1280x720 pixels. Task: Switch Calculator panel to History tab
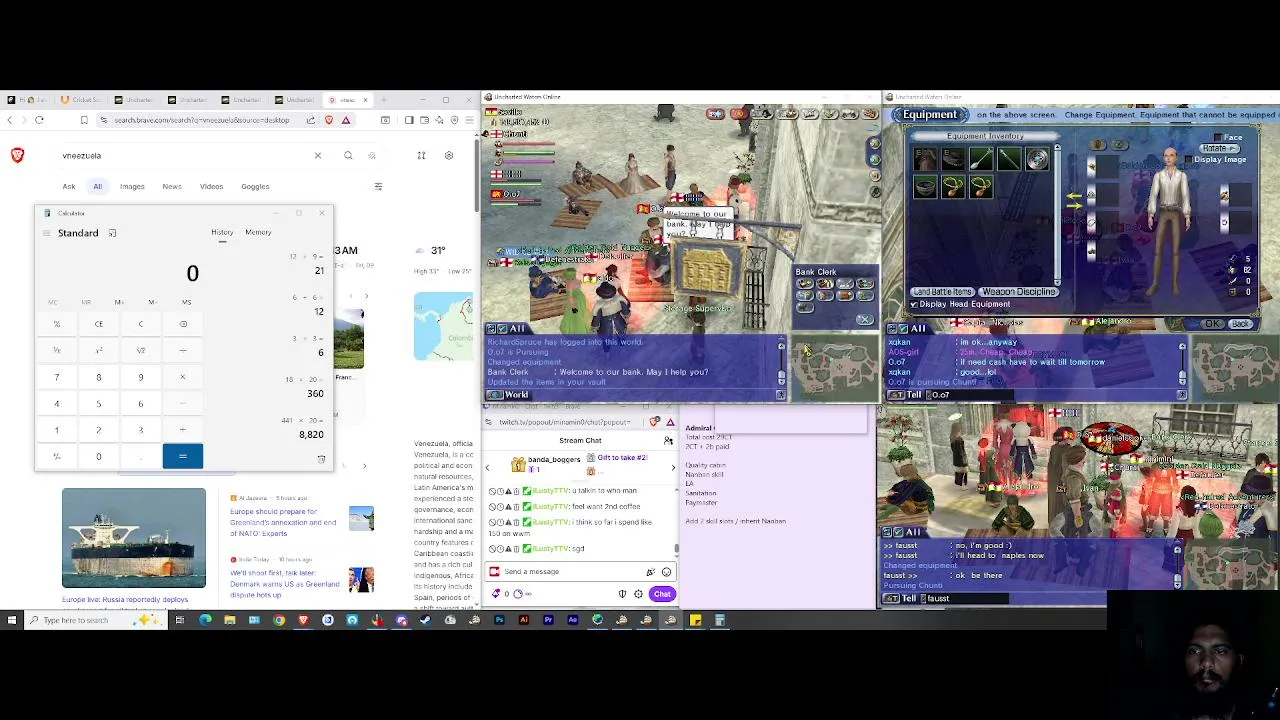pyautogui.click(x=222, y=232)
